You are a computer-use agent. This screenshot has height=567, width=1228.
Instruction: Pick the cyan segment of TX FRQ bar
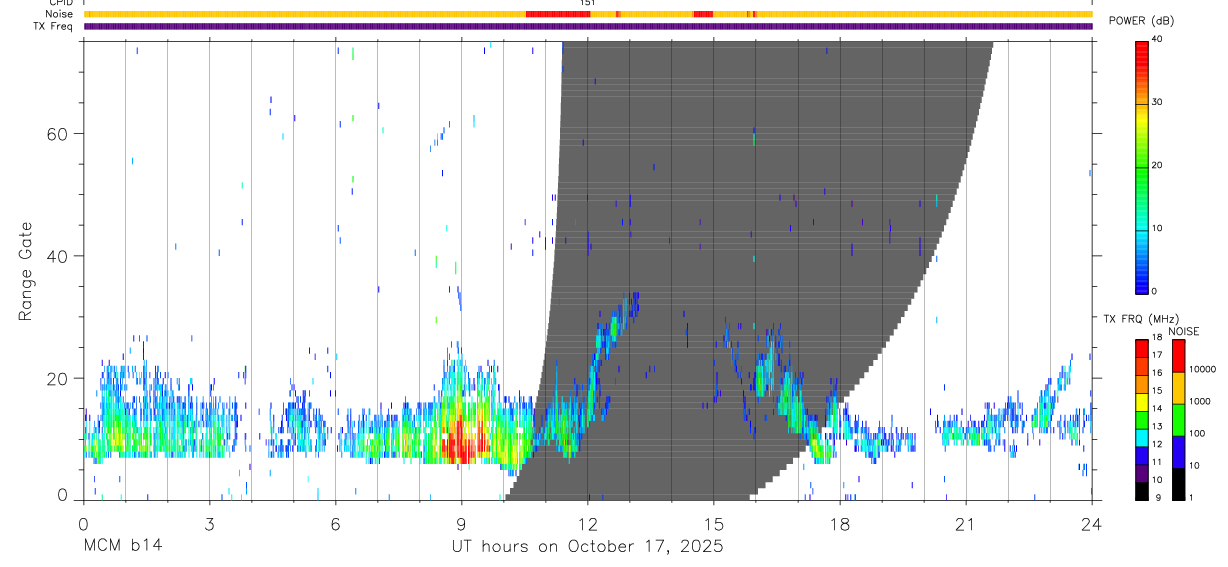tap(1141, 437)
